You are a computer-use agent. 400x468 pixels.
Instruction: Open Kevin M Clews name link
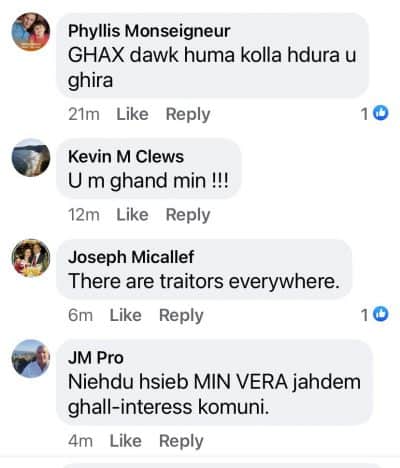coord(126,157)
